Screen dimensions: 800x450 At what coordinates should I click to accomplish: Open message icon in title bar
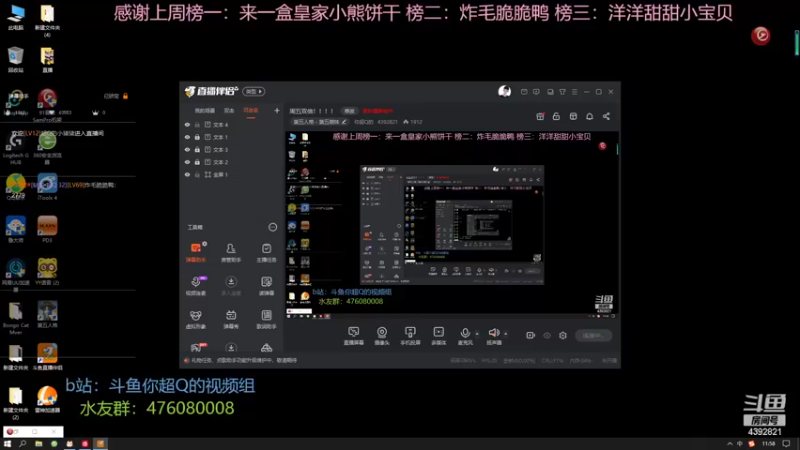(x=524, y=92)
